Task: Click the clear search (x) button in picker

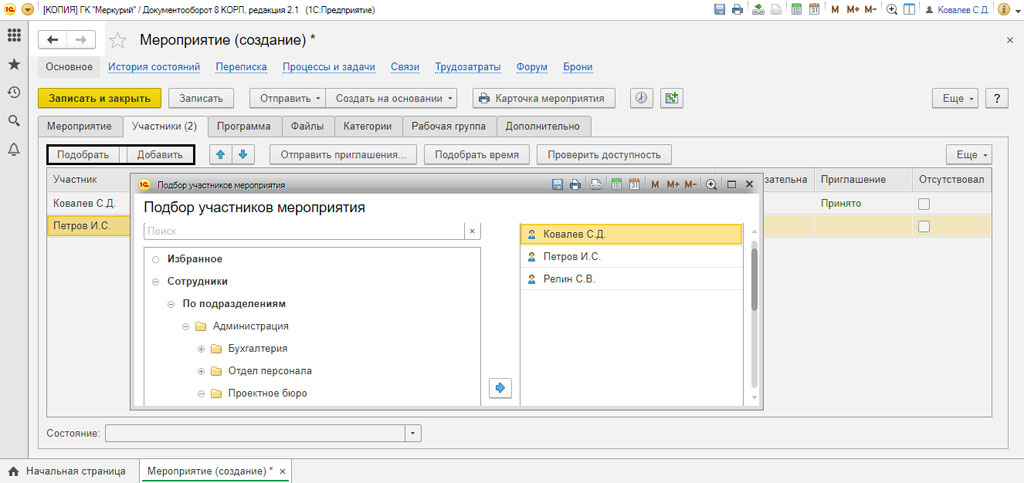Action: tap(472, 230)
